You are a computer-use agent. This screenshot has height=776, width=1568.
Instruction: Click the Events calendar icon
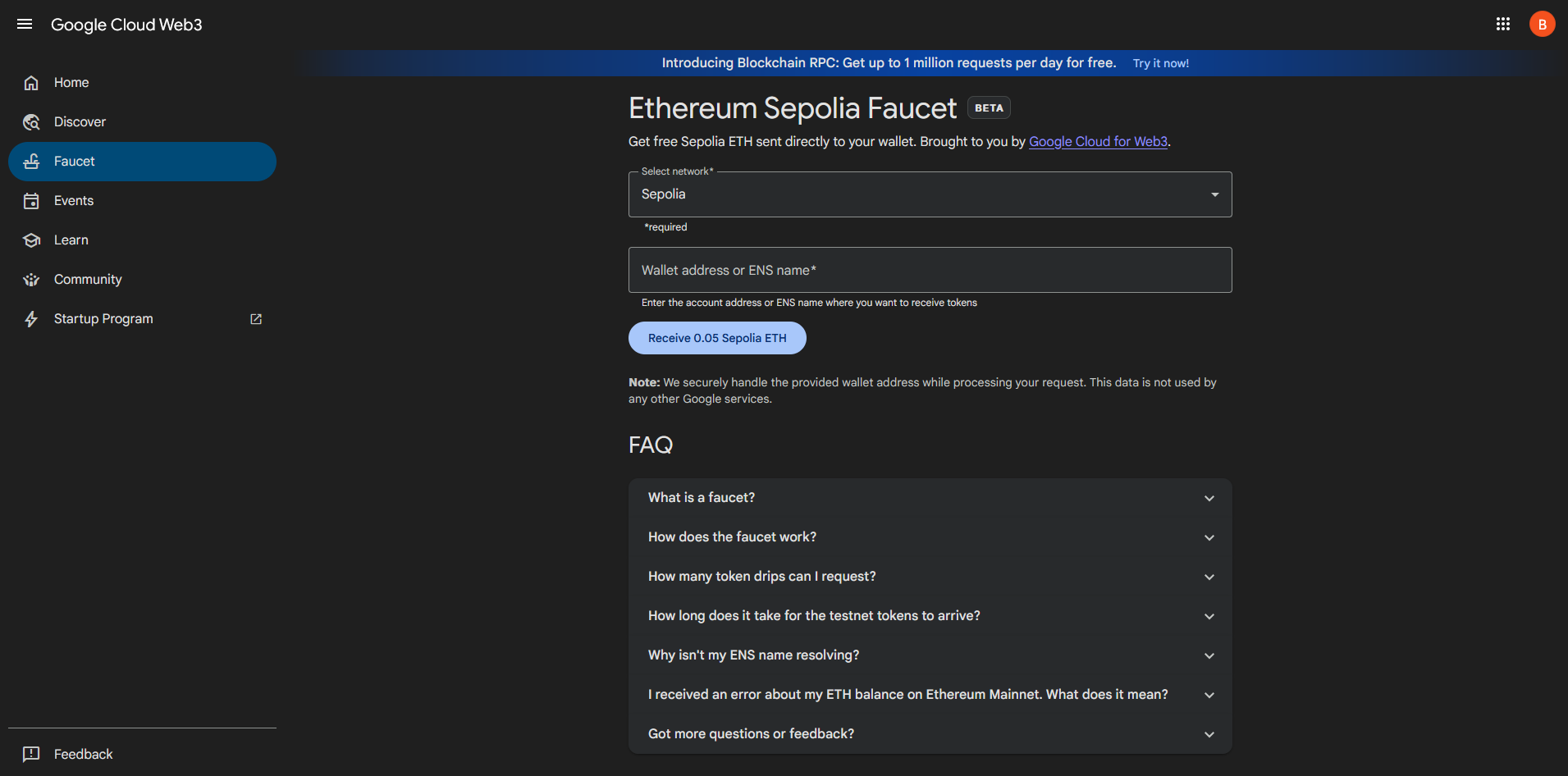click(x=31, y=201)
